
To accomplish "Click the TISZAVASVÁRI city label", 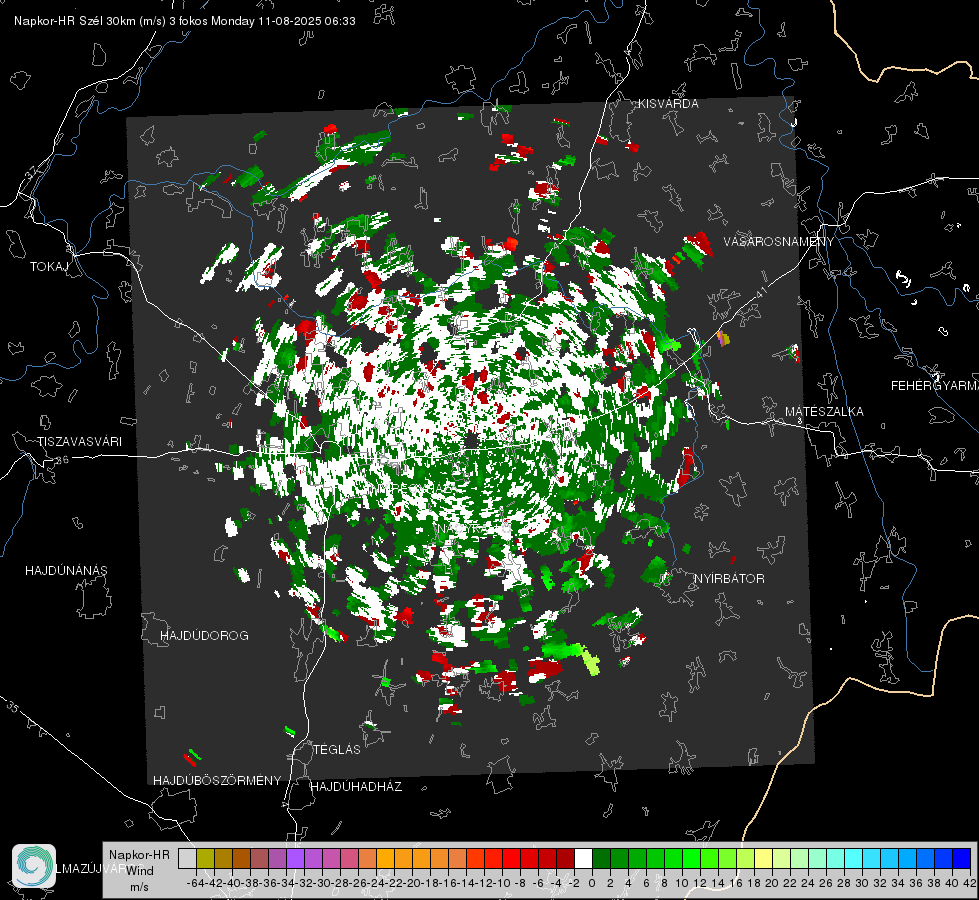I will [79, 442].
